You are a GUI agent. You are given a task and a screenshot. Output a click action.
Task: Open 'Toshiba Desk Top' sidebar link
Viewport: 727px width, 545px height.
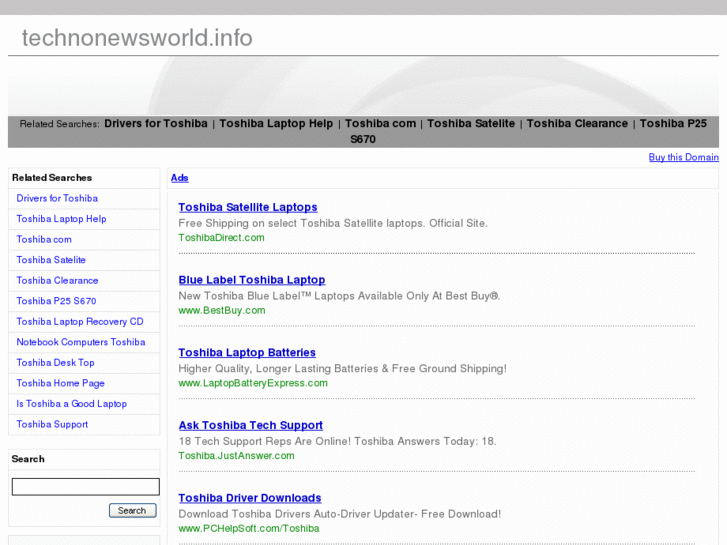[55, 362]
